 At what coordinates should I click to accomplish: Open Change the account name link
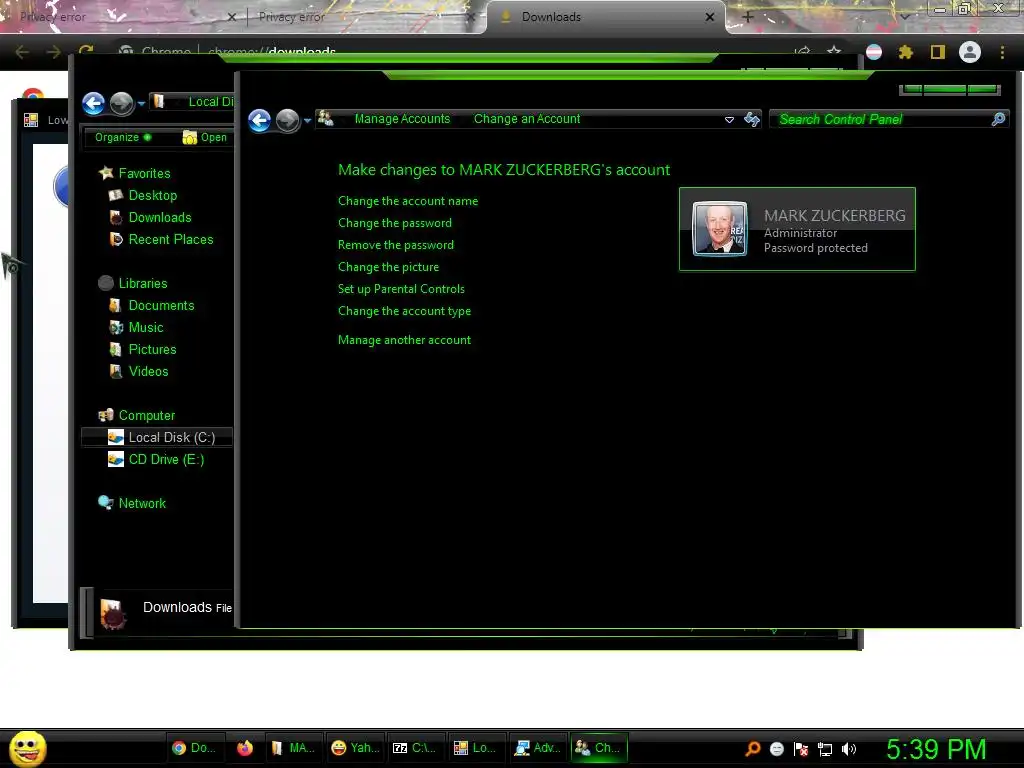pyautogui.click(x=408, y=201)
